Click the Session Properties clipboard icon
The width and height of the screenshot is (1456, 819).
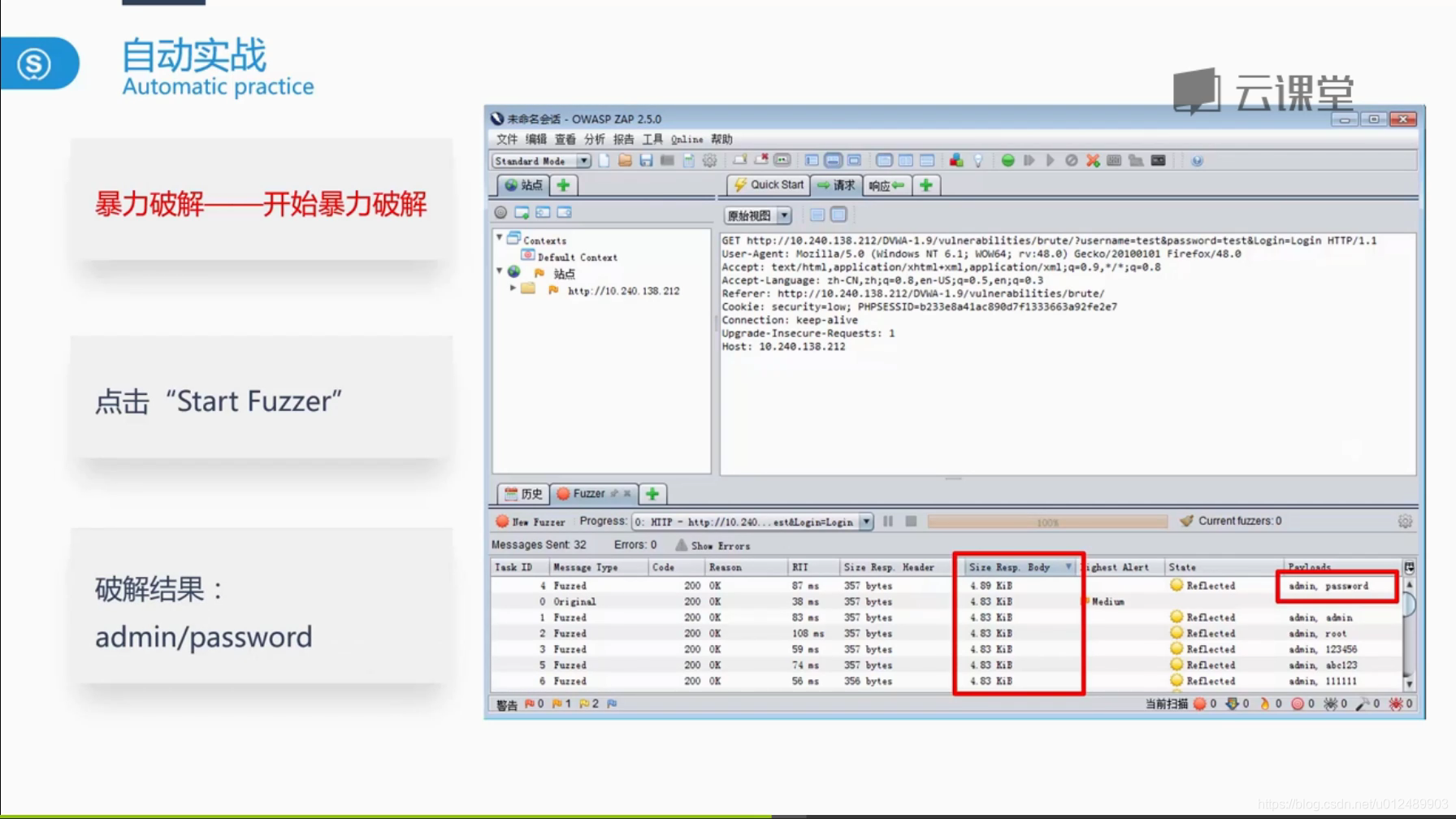click(x=688, y=161)
